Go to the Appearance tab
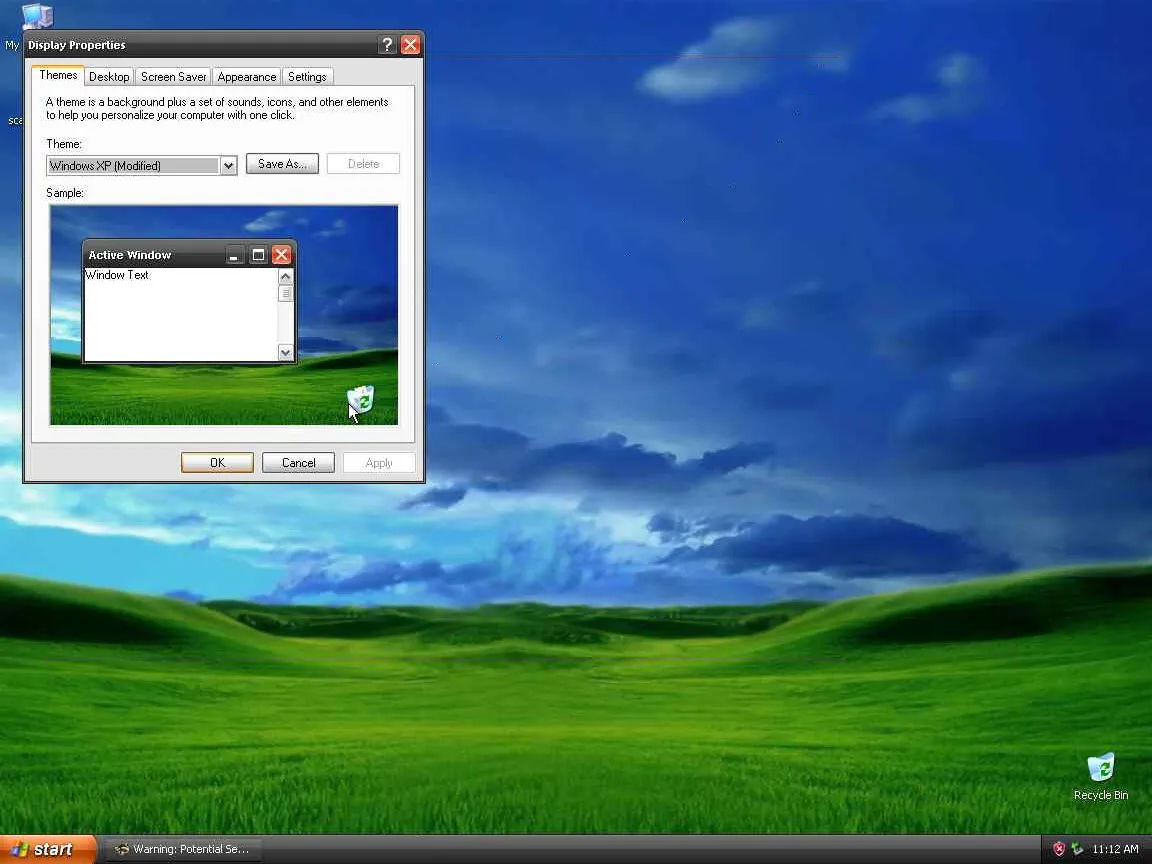Viewport: 1152px width, 864px height. point(247,76)
